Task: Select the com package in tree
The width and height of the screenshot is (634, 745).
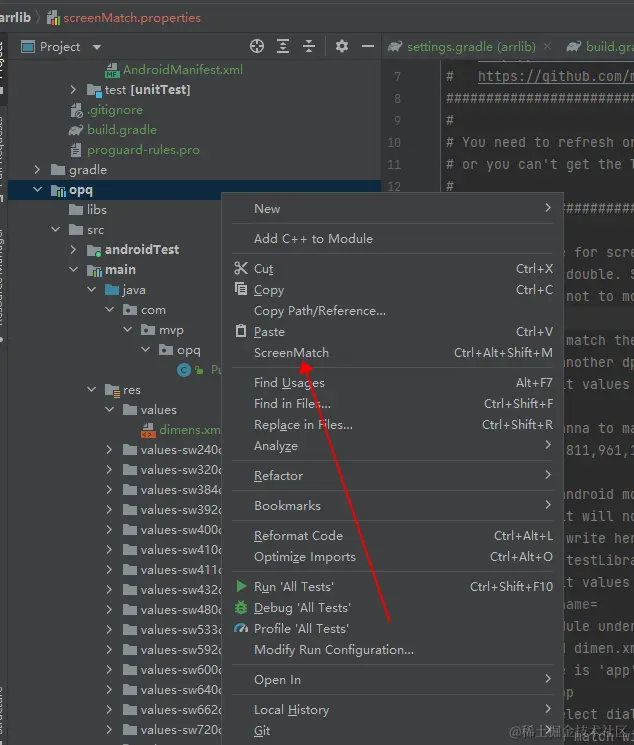Action: [x=153, y=310]
